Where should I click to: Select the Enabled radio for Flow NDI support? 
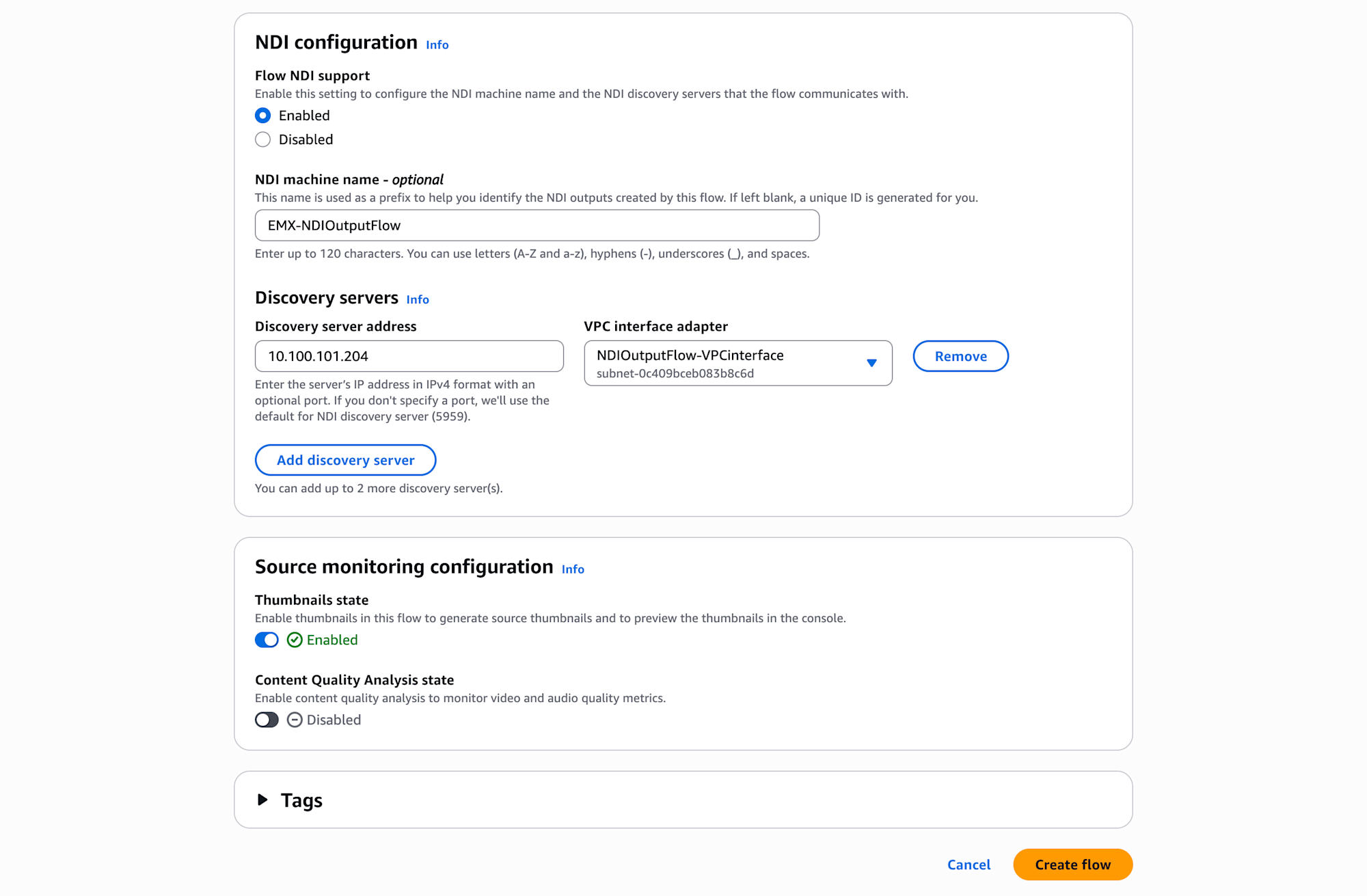click(263, 116)
